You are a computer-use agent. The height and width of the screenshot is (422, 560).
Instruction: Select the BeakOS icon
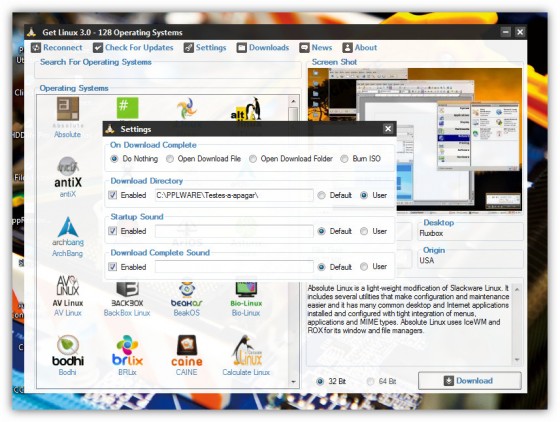coord(186,294)
